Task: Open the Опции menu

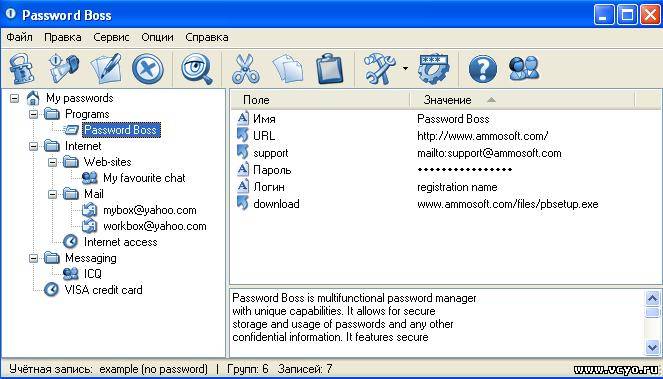Action: (157, 37)
